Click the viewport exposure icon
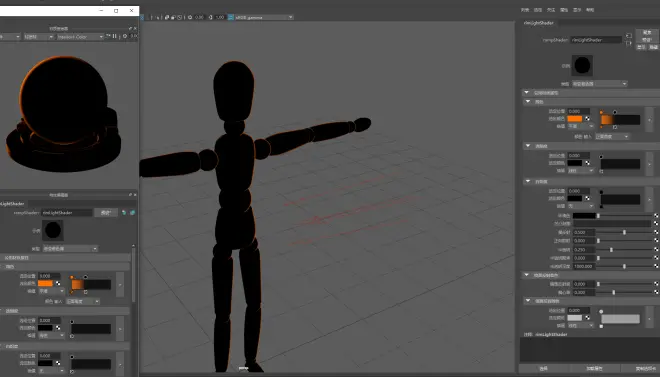 click(190, 17)
